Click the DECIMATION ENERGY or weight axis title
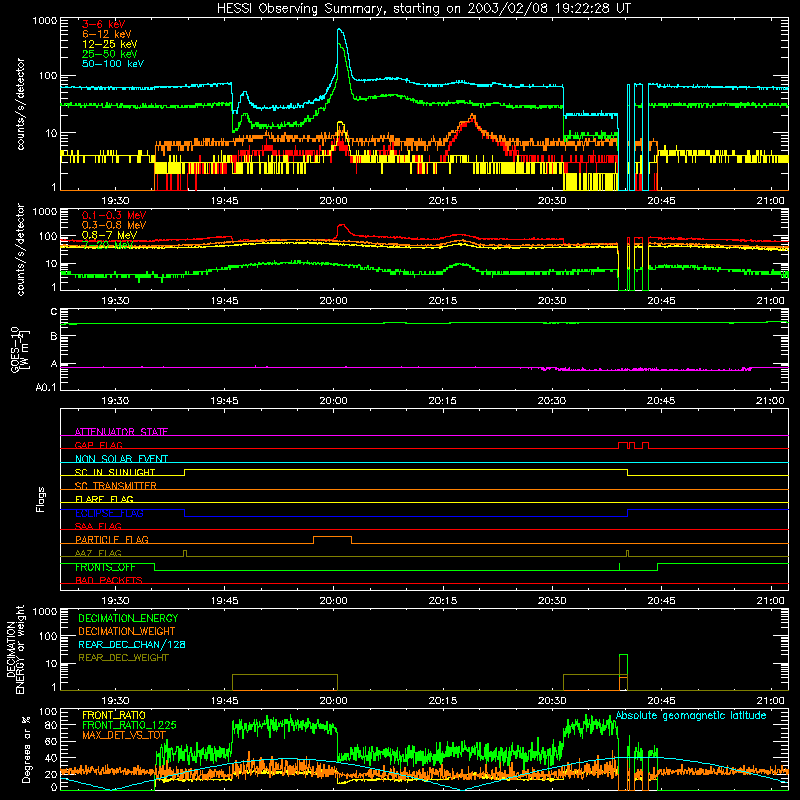Screen dimensions: 800x800 tap(15, 650)
